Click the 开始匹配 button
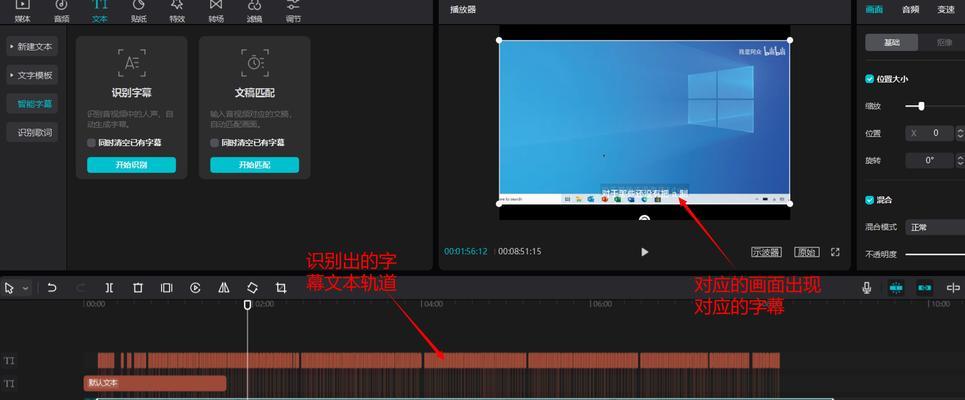Image resolution: width=965 pixels, height=400 pixels. pyautogui.click(x=254, y=165)
